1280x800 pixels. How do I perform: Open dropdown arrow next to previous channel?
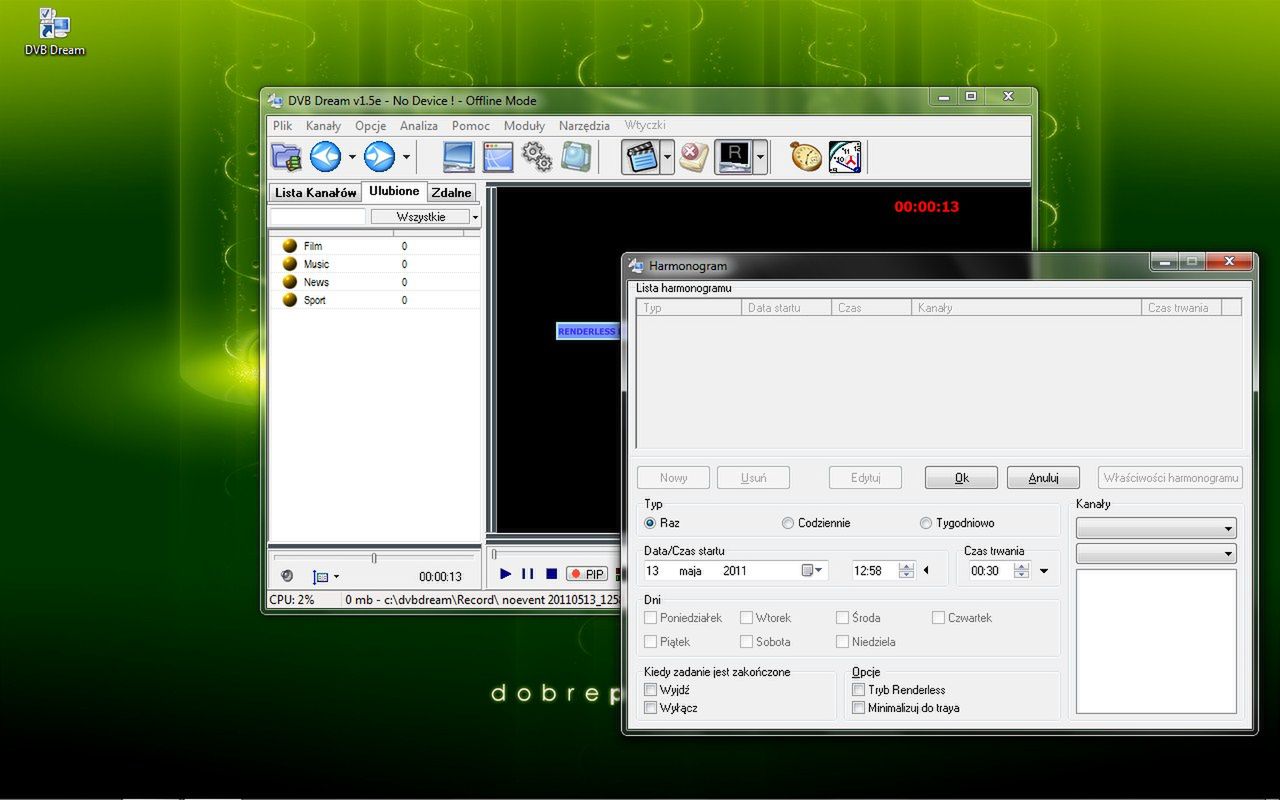click(352, 157)
